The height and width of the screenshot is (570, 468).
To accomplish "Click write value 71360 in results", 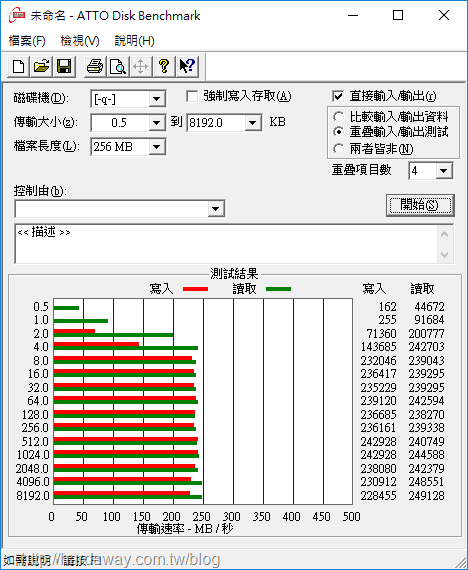I will point(381,334).
